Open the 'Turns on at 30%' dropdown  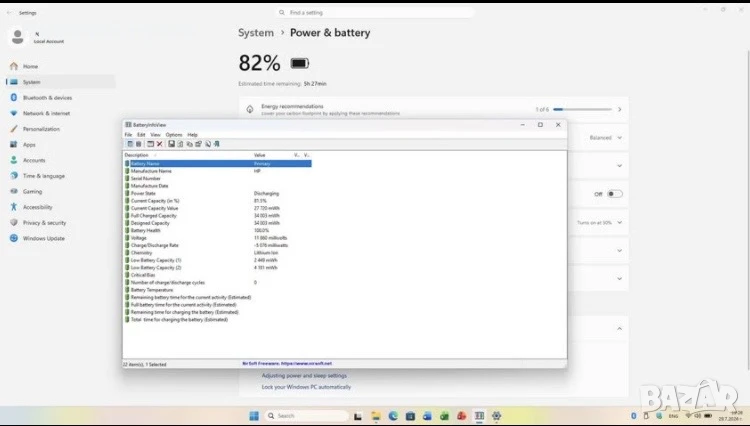pos(599,222)
